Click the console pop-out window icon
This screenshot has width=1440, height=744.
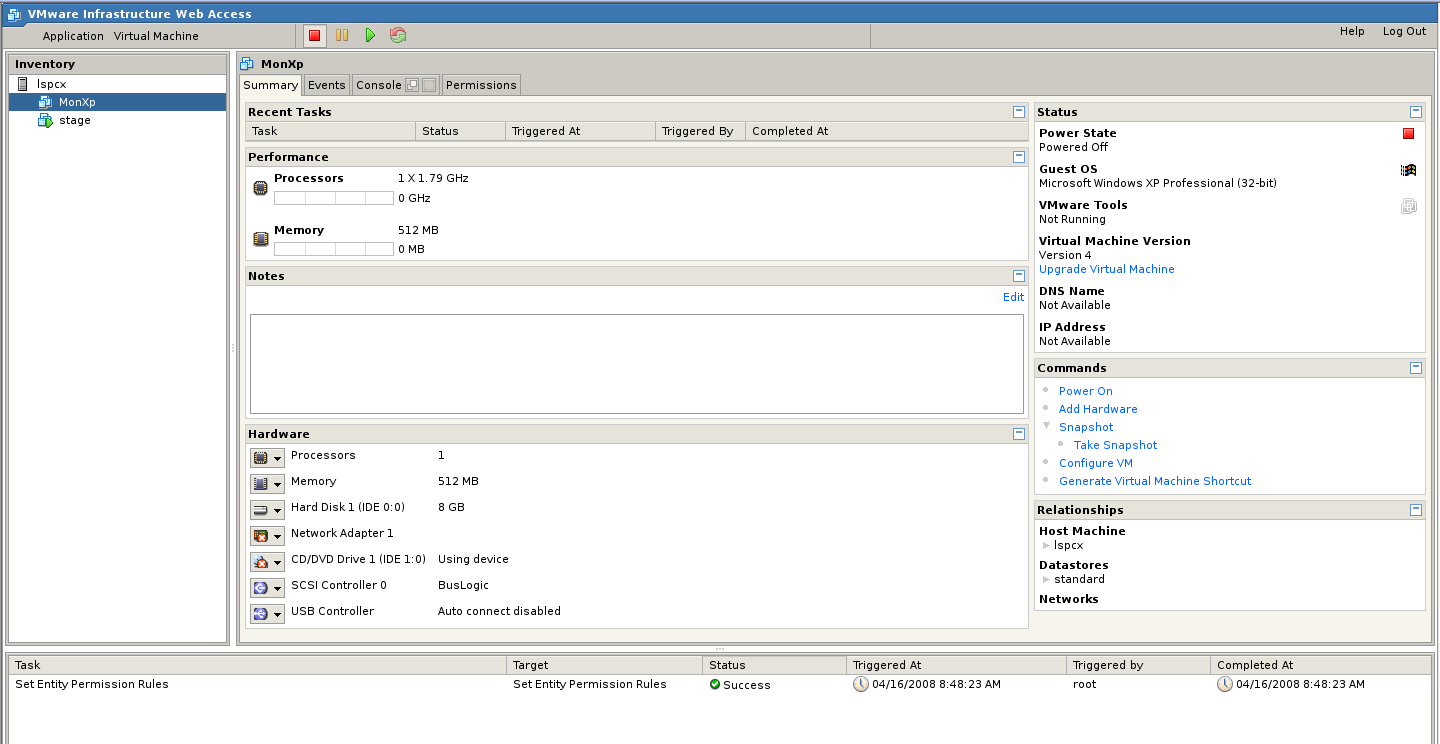[x=411, y=85]
